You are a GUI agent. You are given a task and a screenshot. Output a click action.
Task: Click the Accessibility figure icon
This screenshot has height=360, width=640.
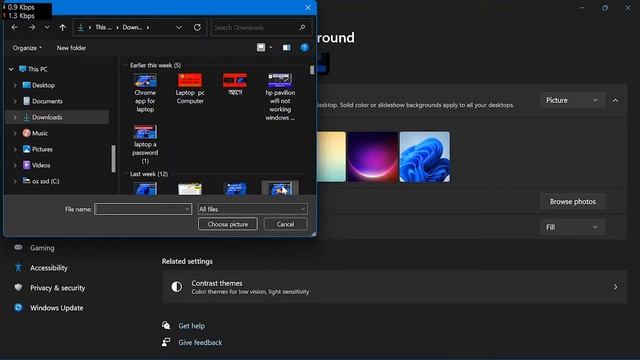point(18,267)
